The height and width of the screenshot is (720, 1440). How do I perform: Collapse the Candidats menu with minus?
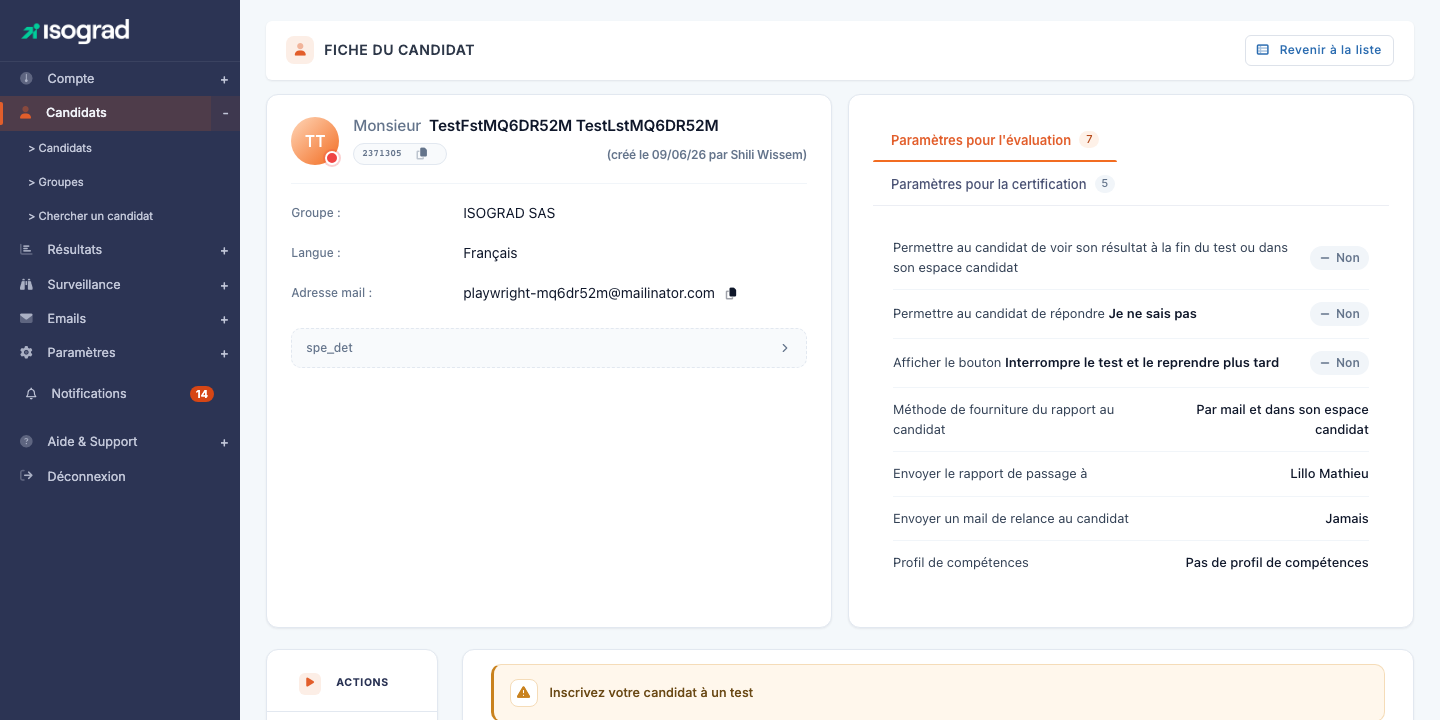[225, 113]
